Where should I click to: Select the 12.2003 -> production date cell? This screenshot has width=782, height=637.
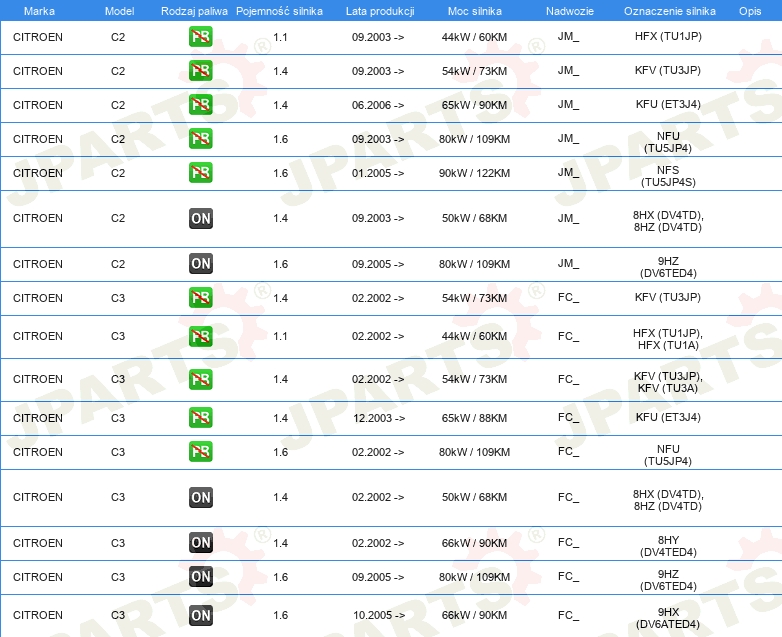(379, 418)
